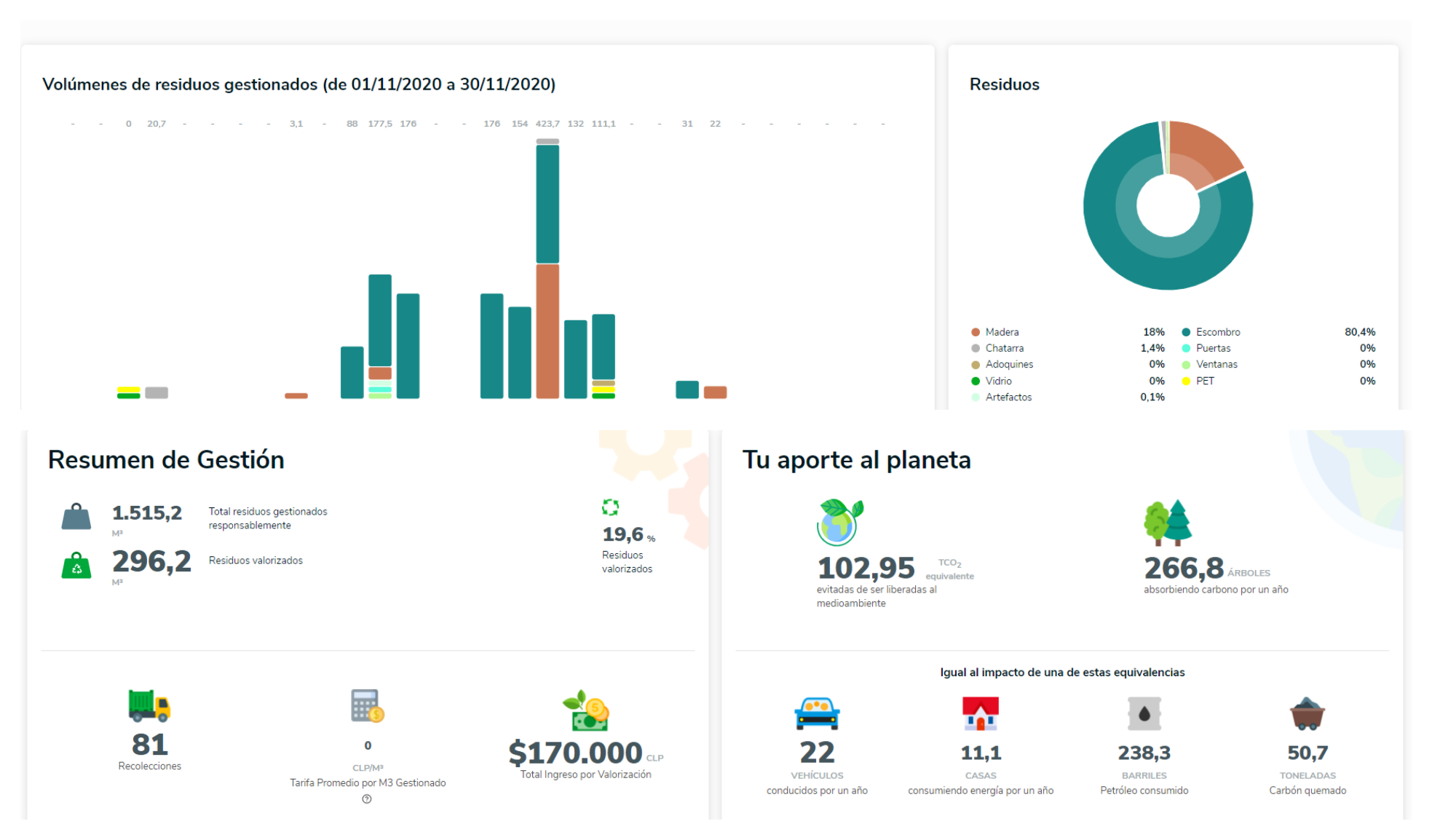Click the money bills valorización icon
This screenshot has height=840, width=1432.
click(586, 711)
